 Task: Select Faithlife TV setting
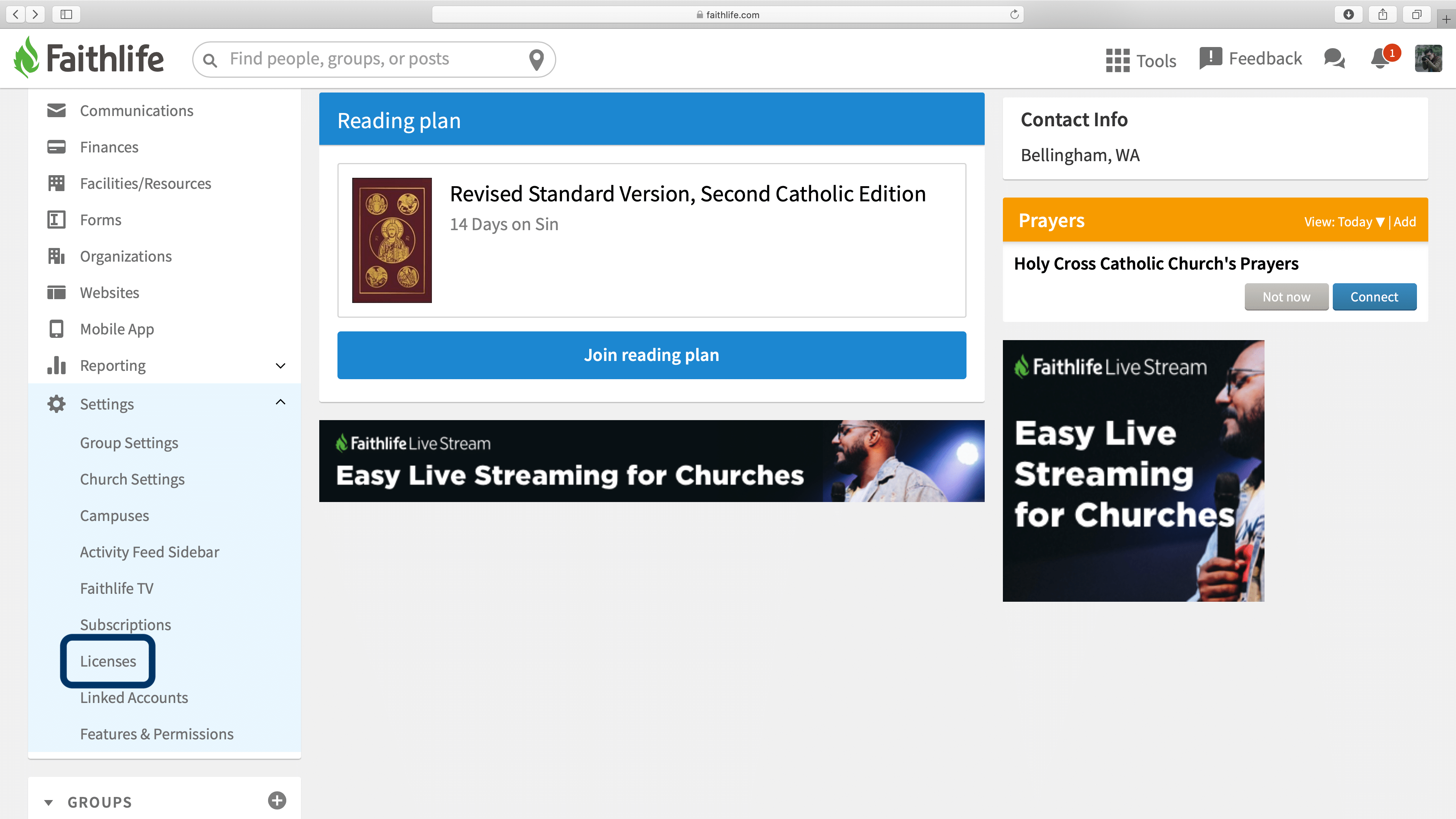click(x=116, y=588)
